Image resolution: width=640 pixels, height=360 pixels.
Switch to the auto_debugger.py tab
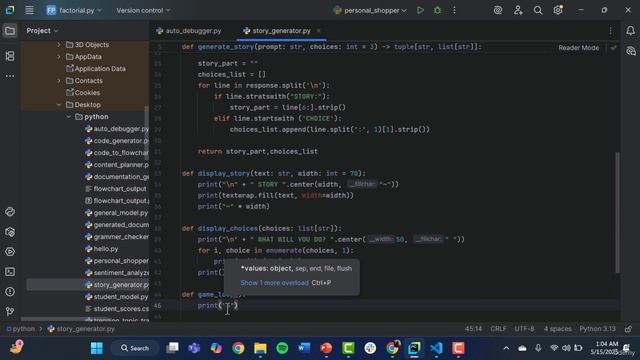coord(189,31)
